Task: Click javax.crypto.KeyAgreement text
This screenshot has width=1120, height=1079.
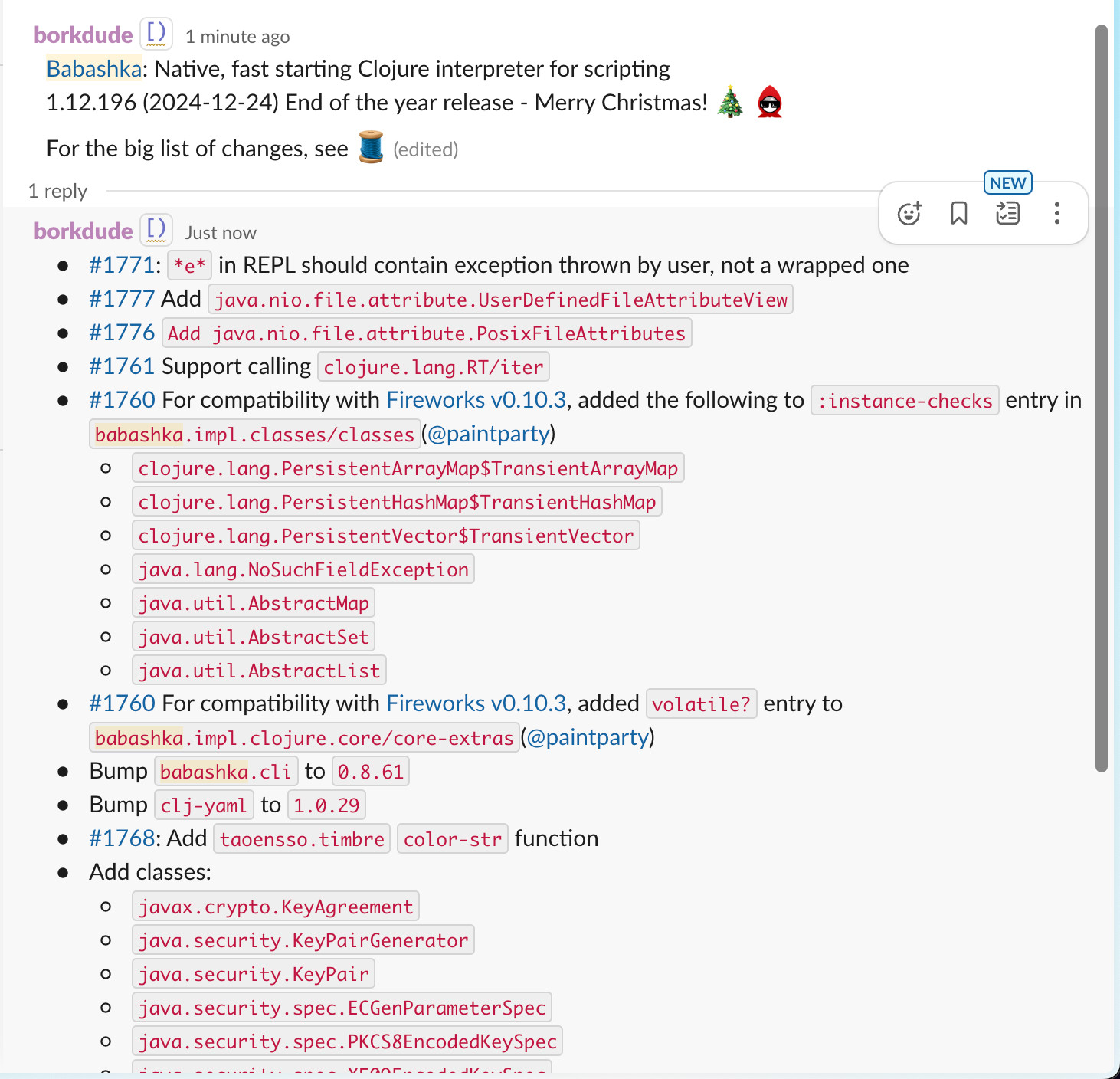Action: click(276, 907)
